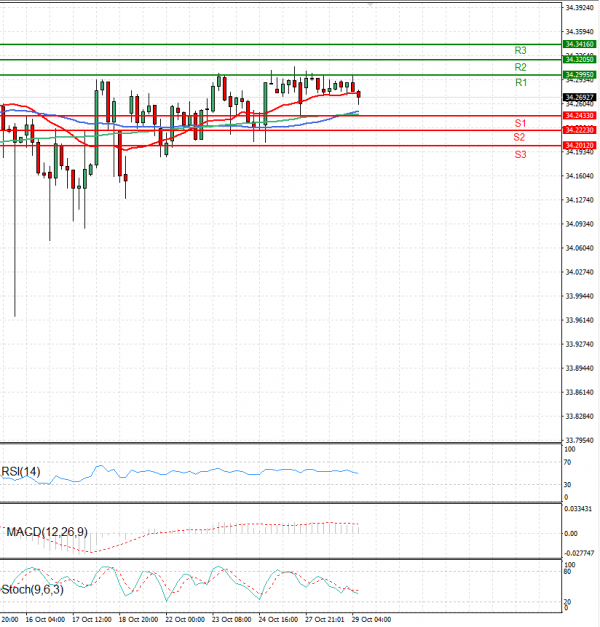Click the RSI scale value 70
Image resolution: width=600 pixels, height=627 pixels.
coord(567,463)
